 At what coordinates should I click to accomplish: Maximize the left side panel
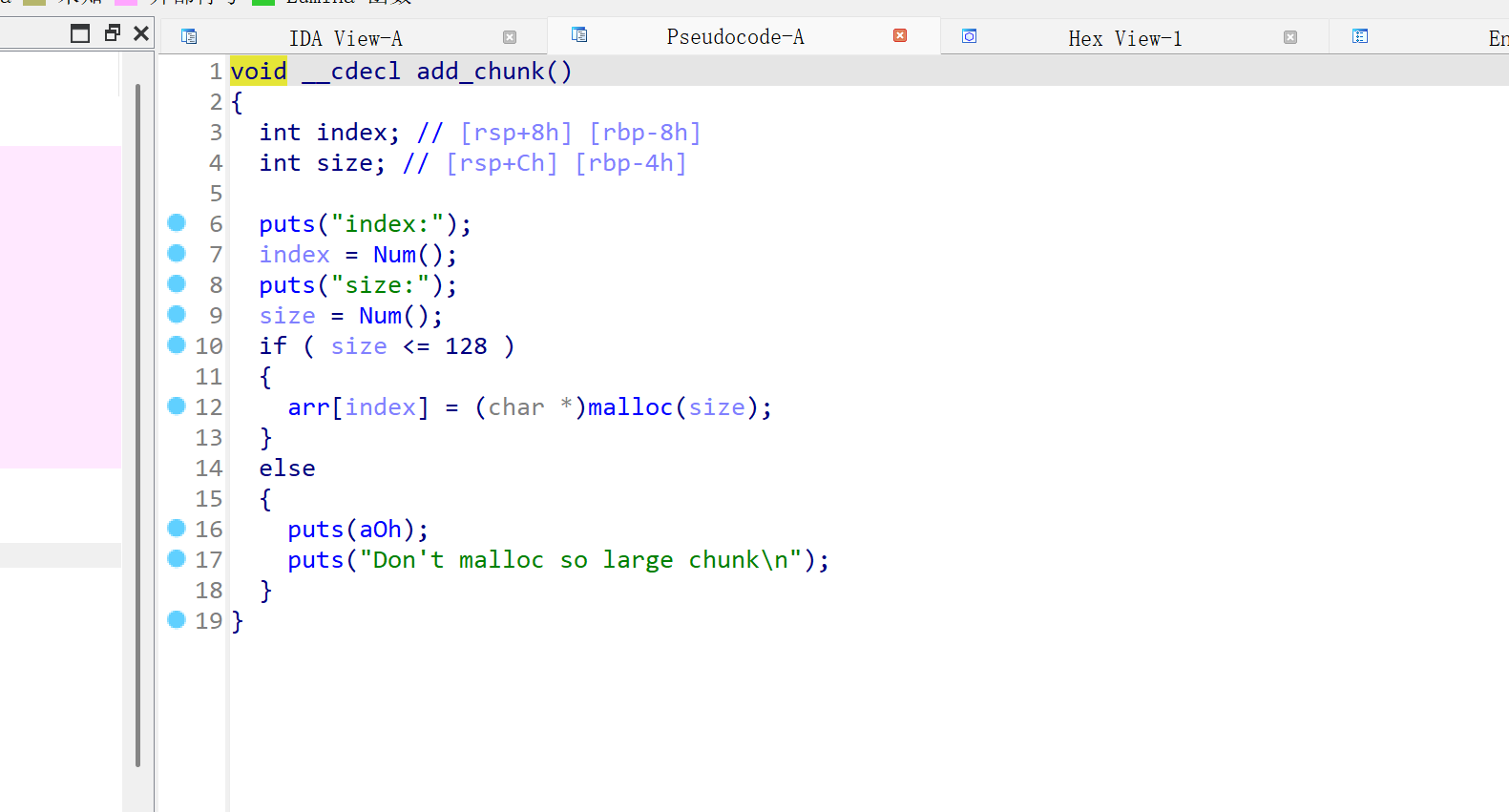[80, 33]
